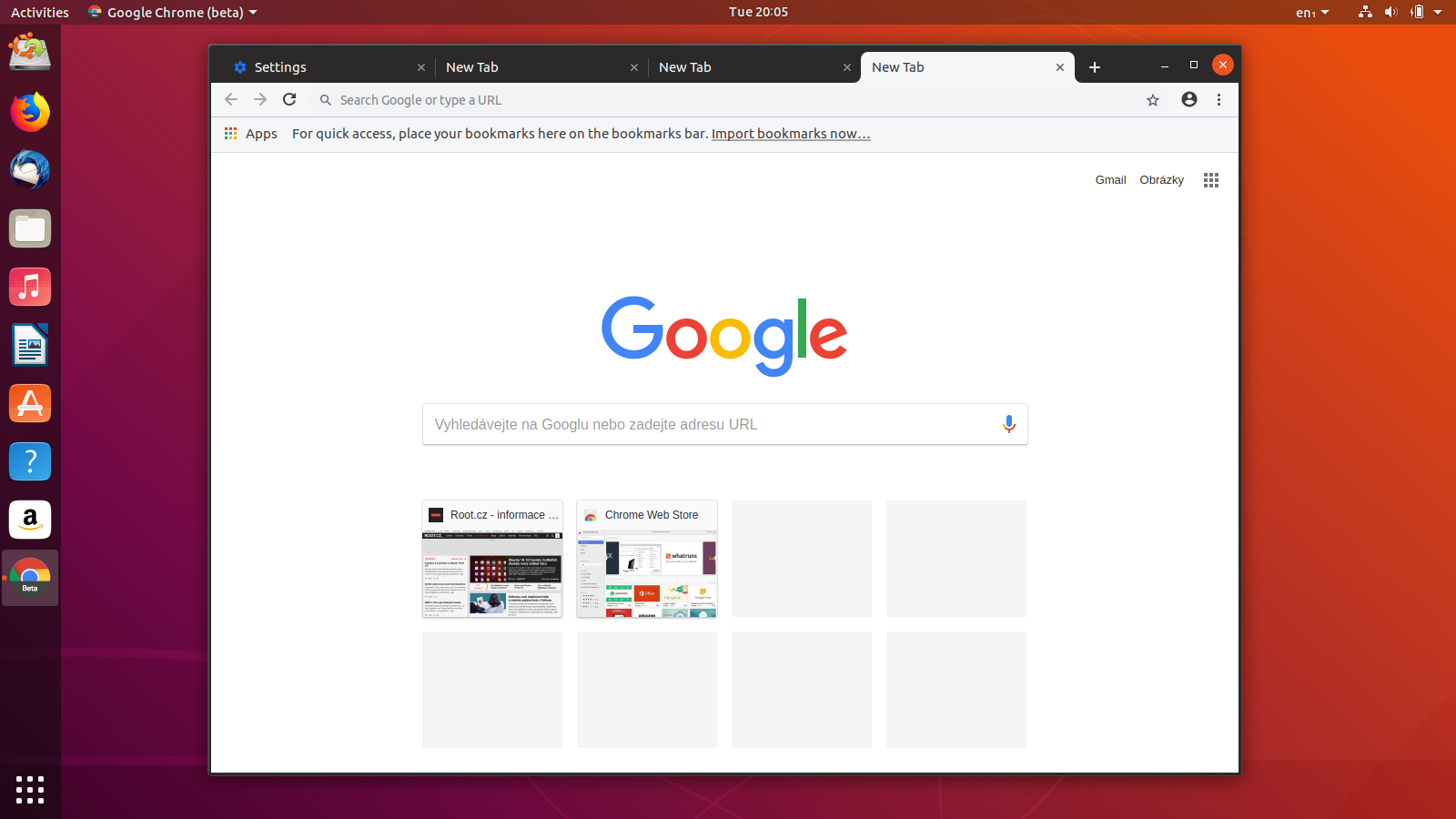The height and width of the screenshot is (819, 1456).
Task: Click the Google logo
Action: (x=724, y=336)
